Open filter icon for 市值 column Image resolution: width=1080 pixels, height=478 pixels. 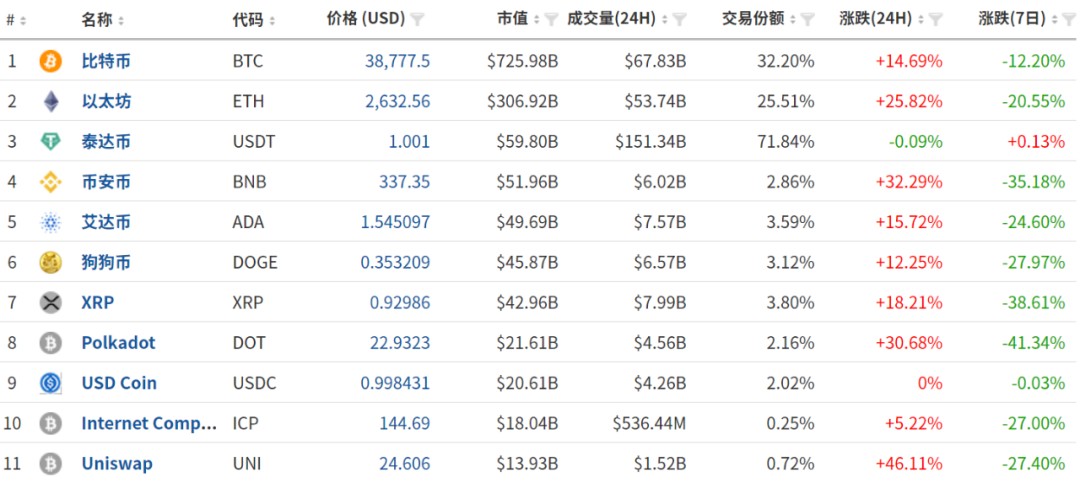pos(550,19)
